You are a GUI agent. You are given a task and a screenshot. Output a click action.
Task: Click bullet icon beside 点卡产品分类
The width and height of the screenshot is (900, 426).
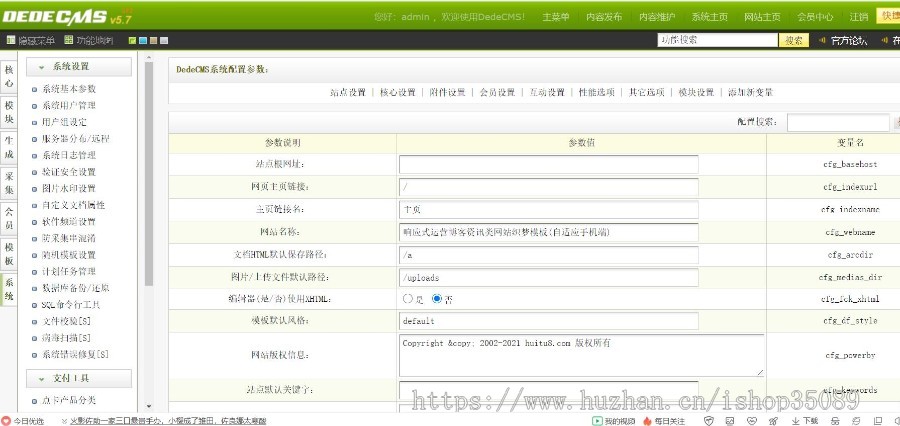point(34,401)
